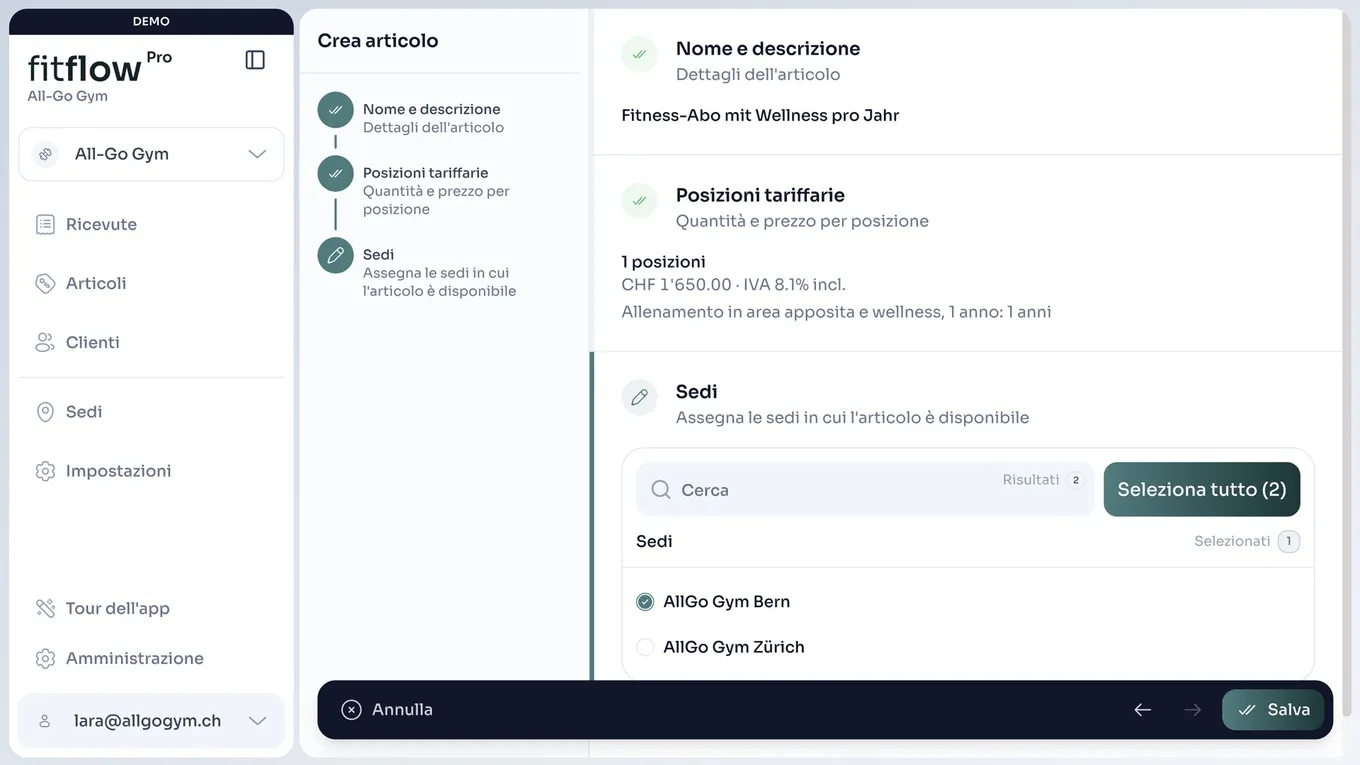Click the Risultati count label

(x=1031, y=480)
